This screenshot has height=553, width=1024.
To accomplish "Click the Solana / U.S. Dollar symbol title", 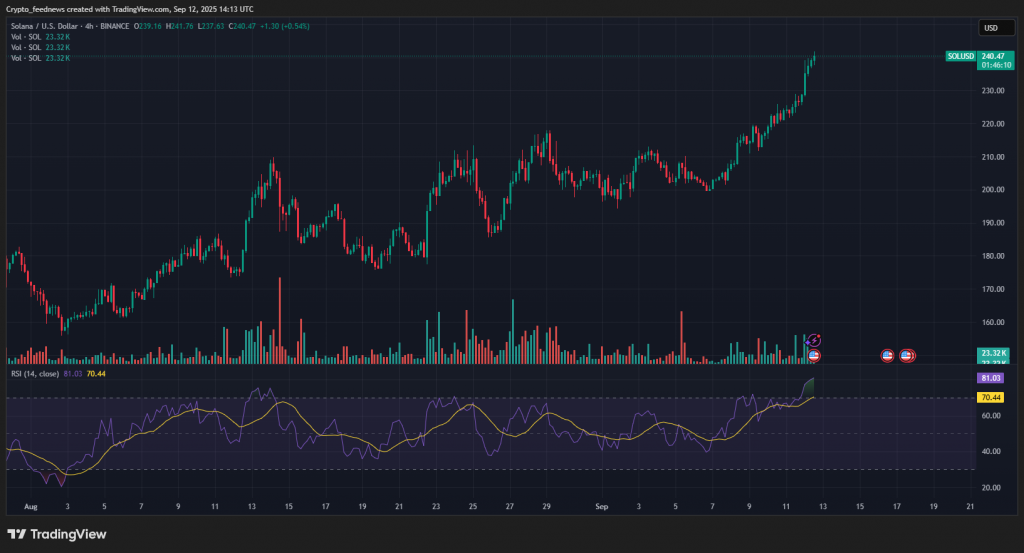I will tap(58, 27).
